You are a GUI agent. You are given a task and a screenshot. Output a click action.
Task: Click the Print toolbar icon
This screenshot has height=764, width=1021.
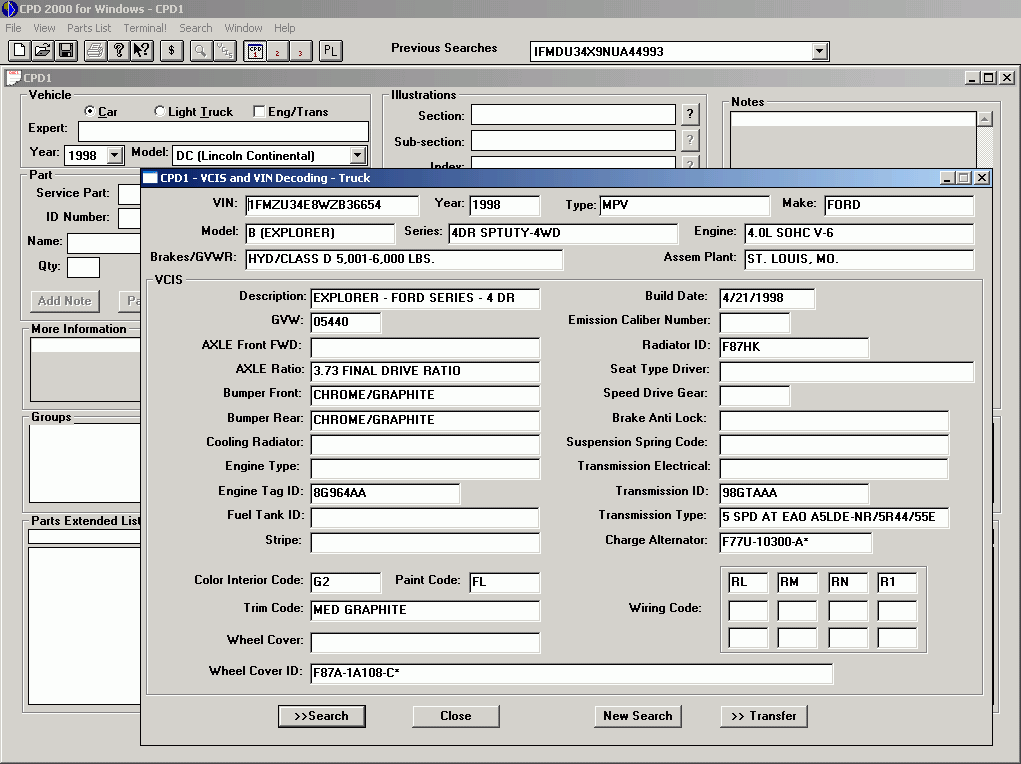[95, 51]
